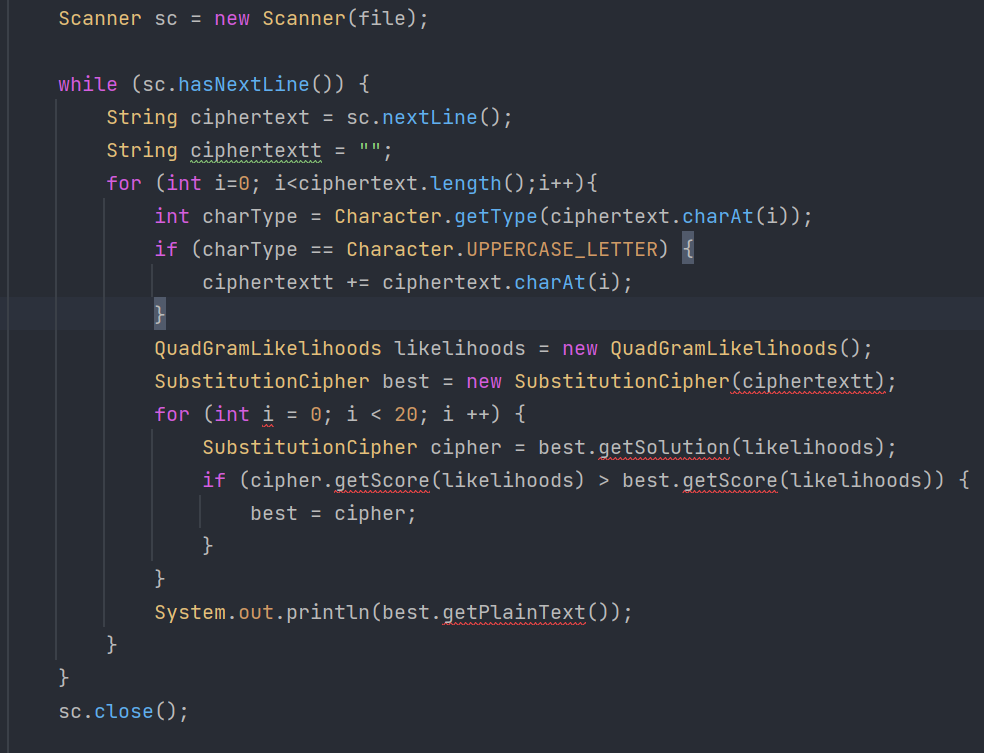The image size is (984, 753).
Task: Click the UPPERCASE_LETTER constant
Action: [562, 250]
